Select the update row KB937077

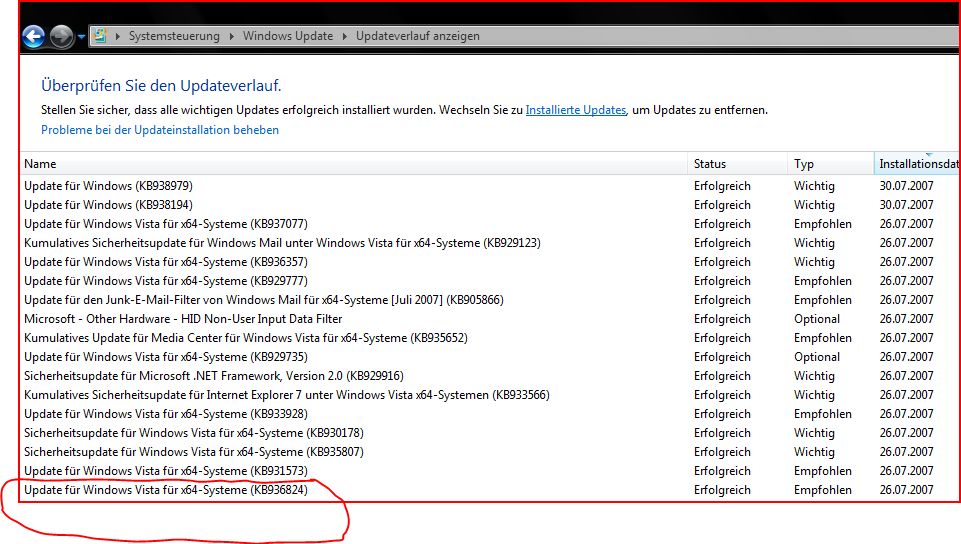point(489,224)
